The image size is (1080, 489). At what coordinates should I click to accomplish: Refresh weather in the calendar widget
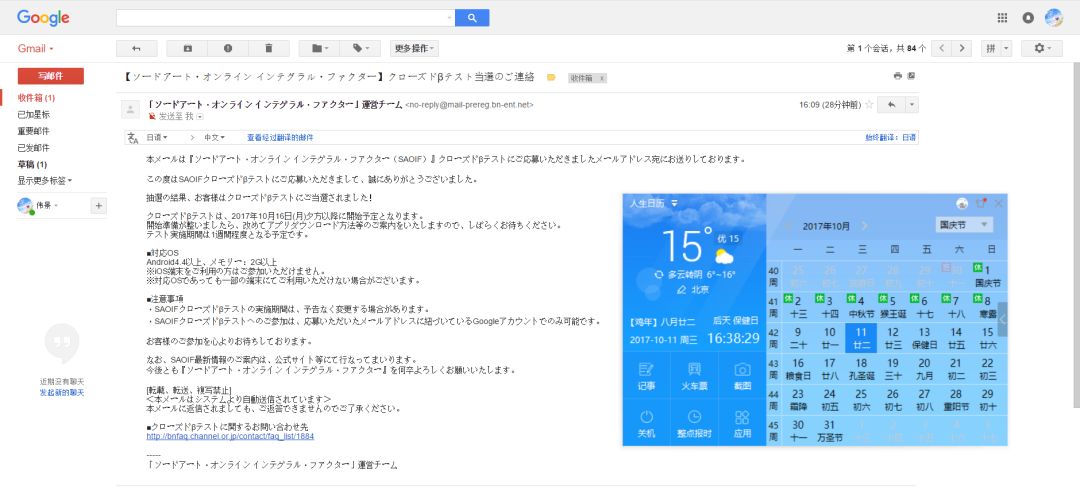click(x=659, y=274)
